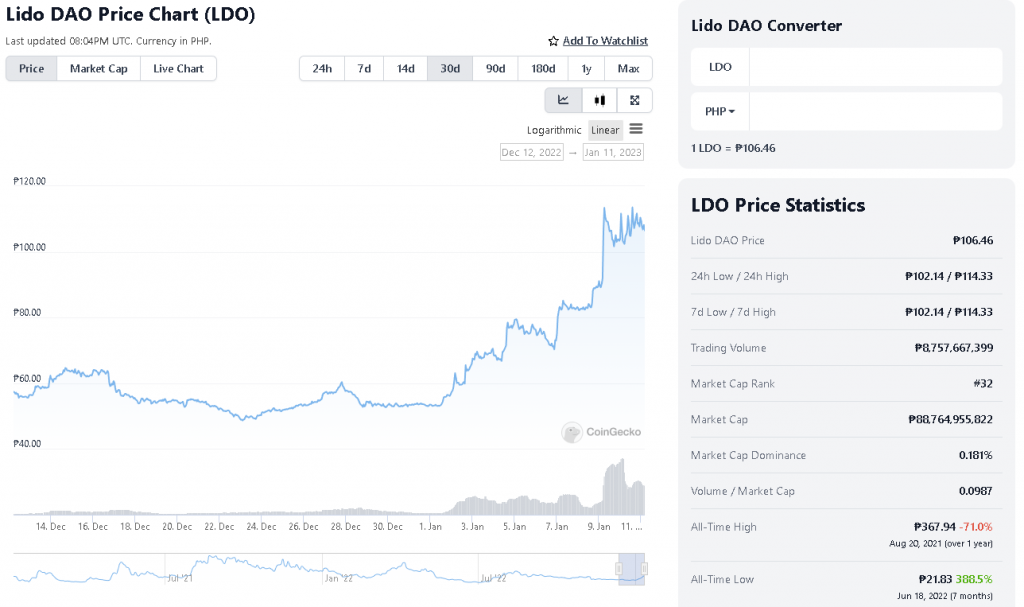Choose the 30d time range
1024x607 pixels.
450,69
